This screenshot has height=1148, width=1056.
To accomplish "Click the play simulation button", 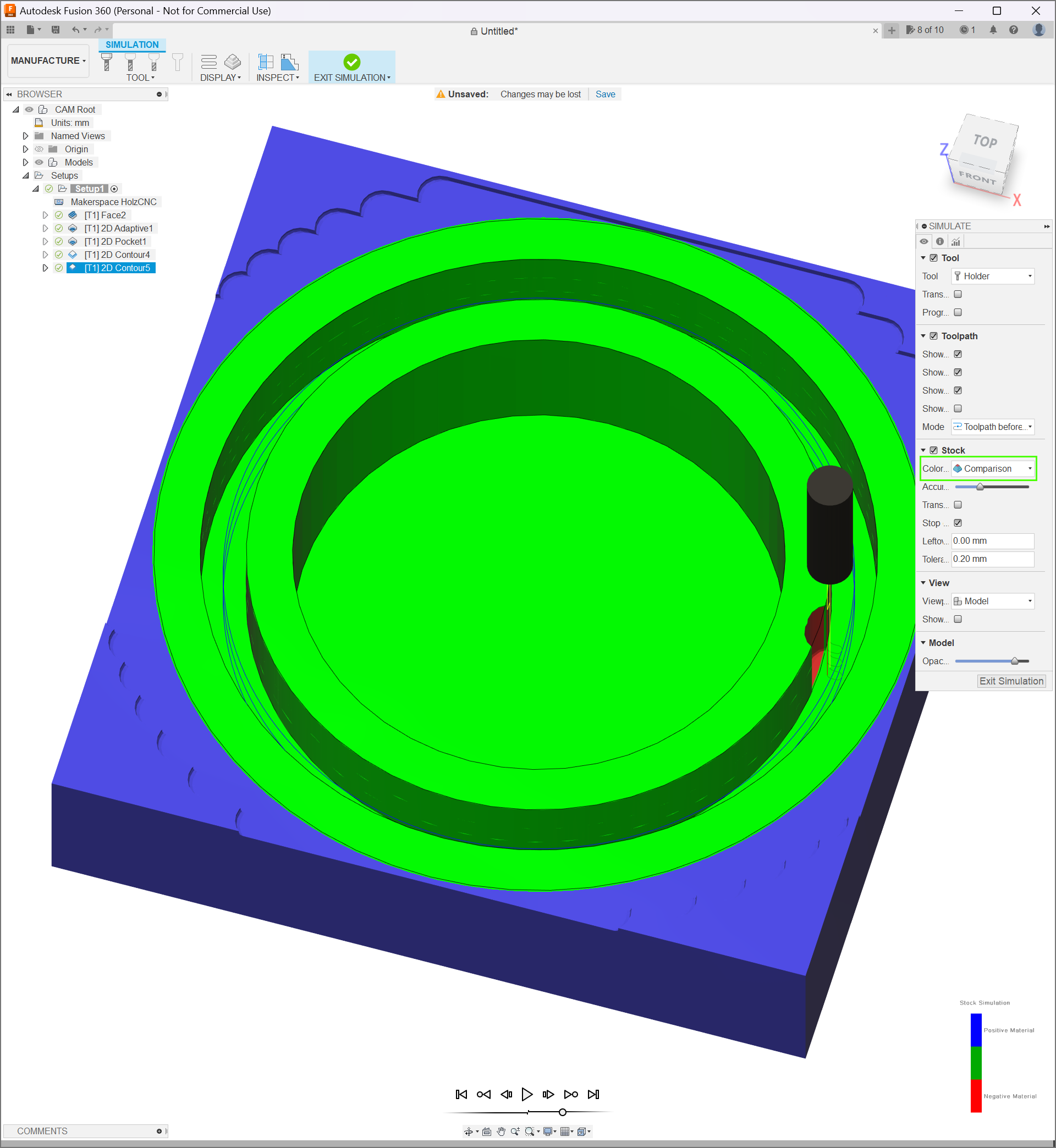I will 527,1094.
